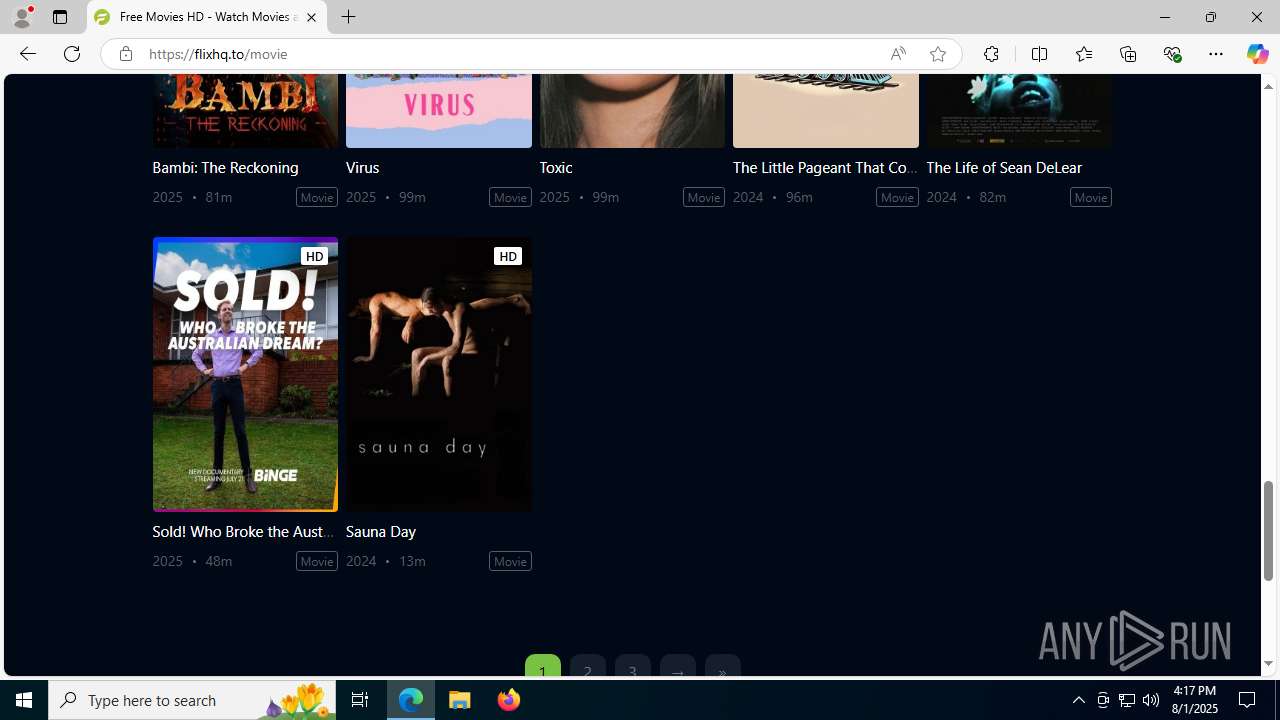
Task: Click scrollbar down arrow
Action: tap(1268, 664)
